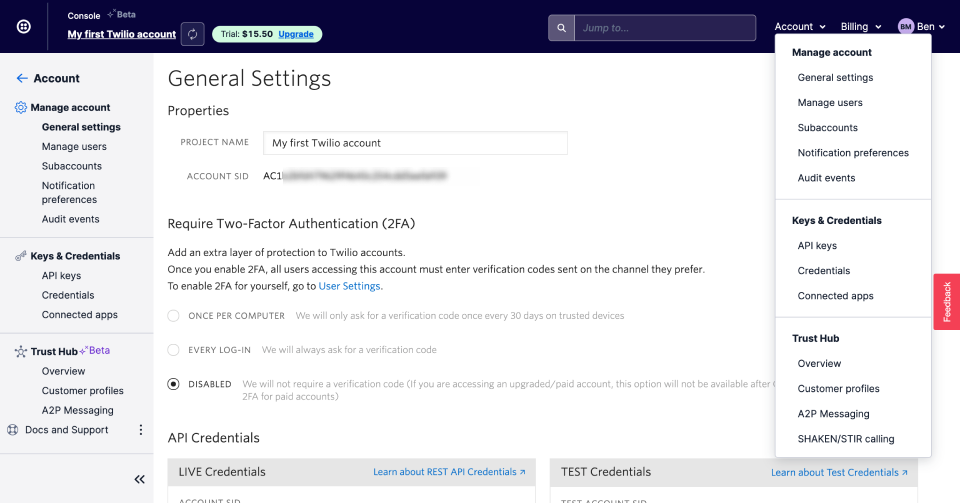Click the back arrow beside Account

click(x=22, y=78)
